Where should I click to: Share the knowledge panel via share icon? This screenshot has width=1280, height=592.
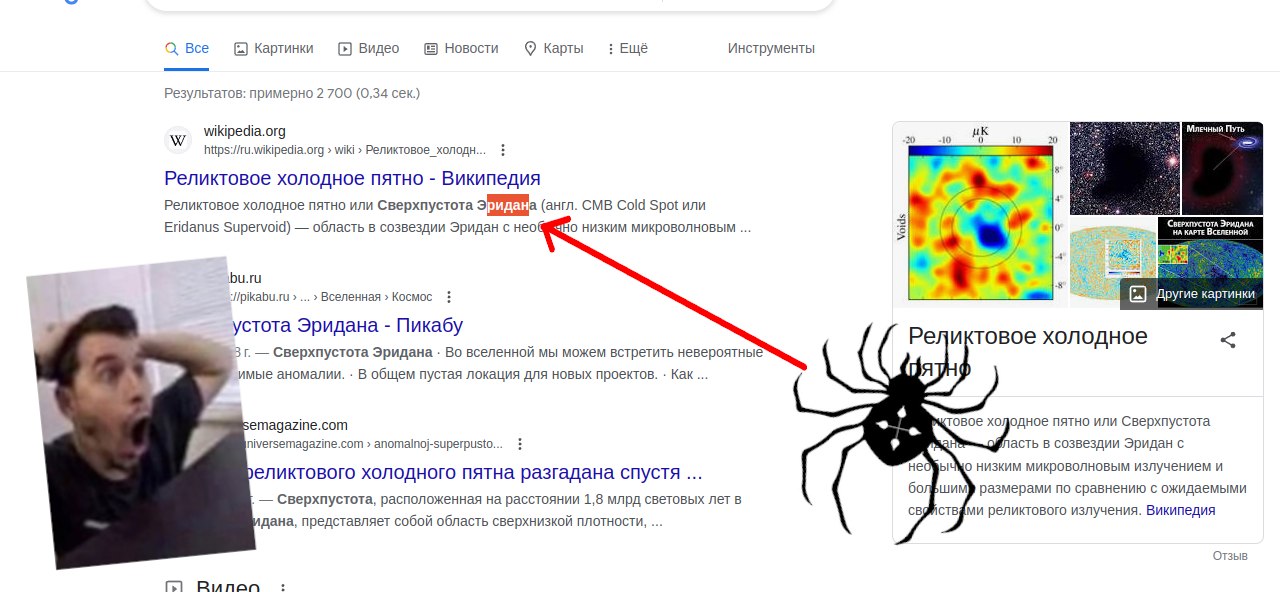(x=1228, y=340)
